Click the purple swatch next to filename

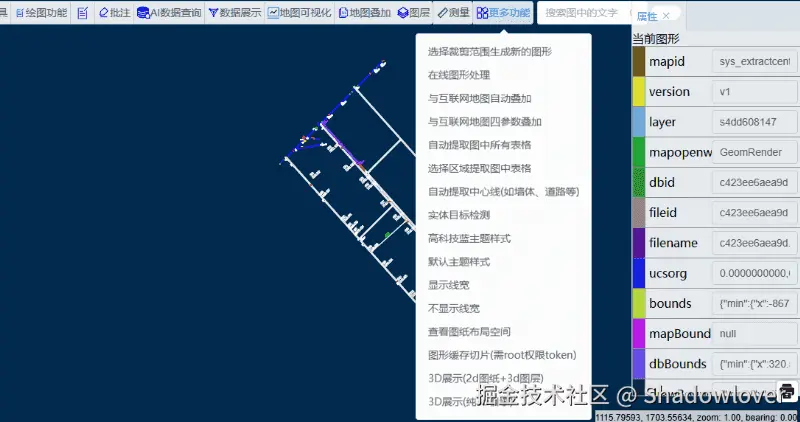tap(639, 243)
